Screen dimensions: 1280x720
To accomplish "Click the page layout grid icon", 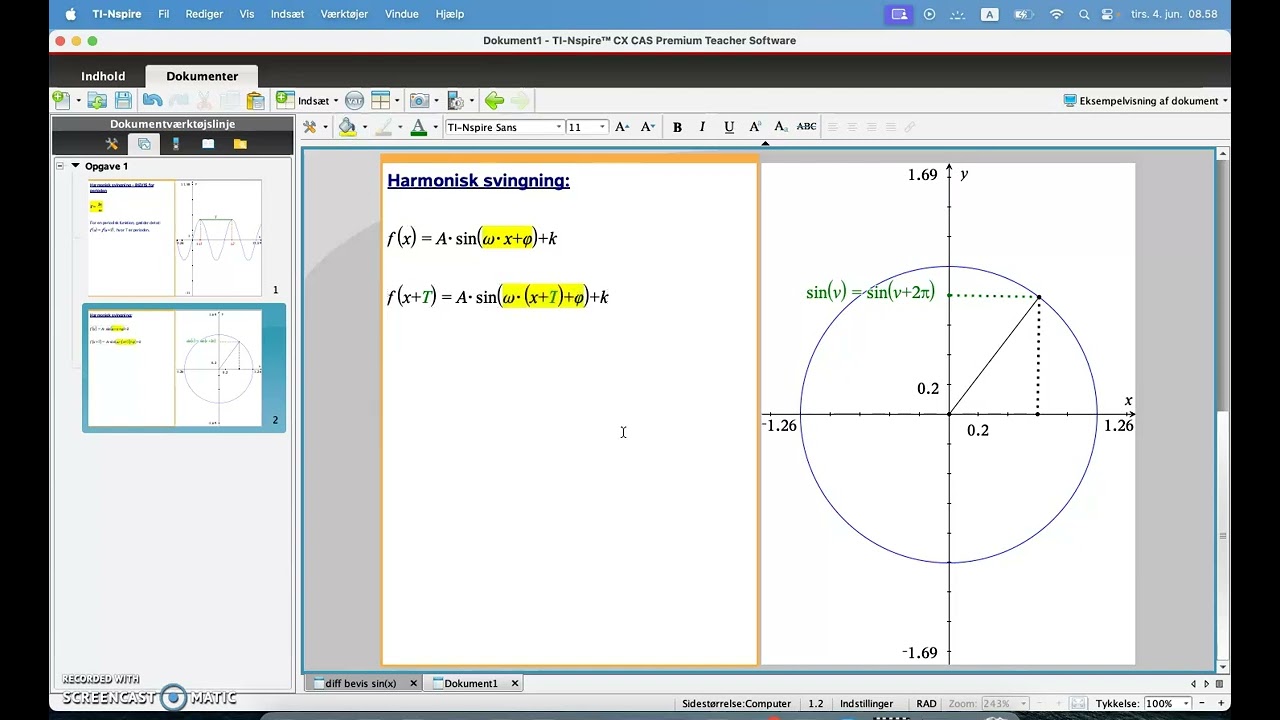I will click(x=380, y=100).
